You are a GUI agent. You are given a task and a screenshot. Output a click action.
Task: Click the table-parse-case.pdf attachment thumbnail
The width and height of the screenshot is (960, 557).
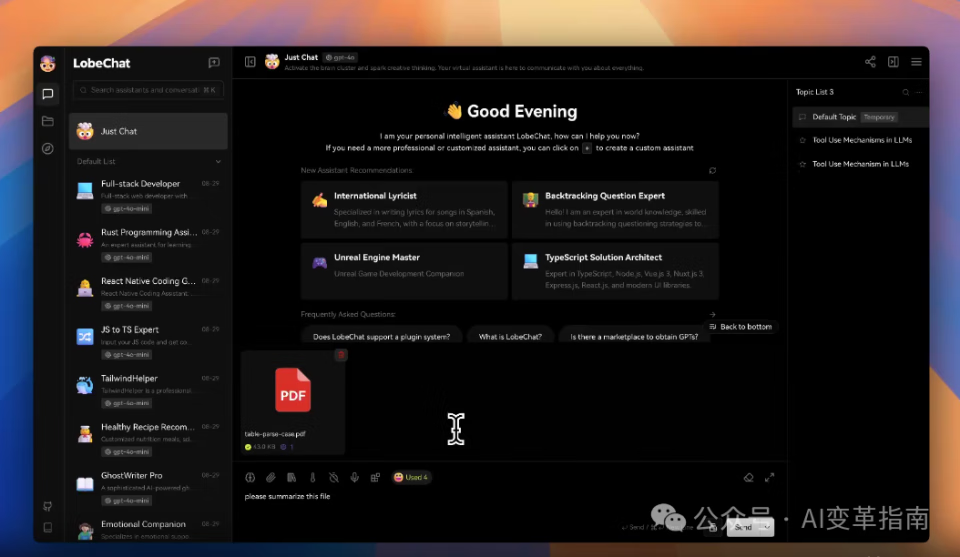tap(293, 402)
